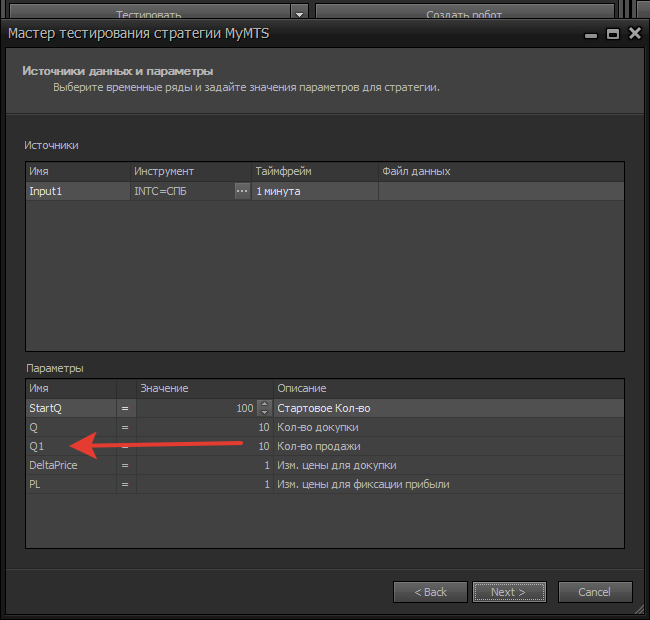Go back with the < Back button
Image resolution: width=650 pixels, height=620 pixels.
pyautogui.click(x=431, y=591)
